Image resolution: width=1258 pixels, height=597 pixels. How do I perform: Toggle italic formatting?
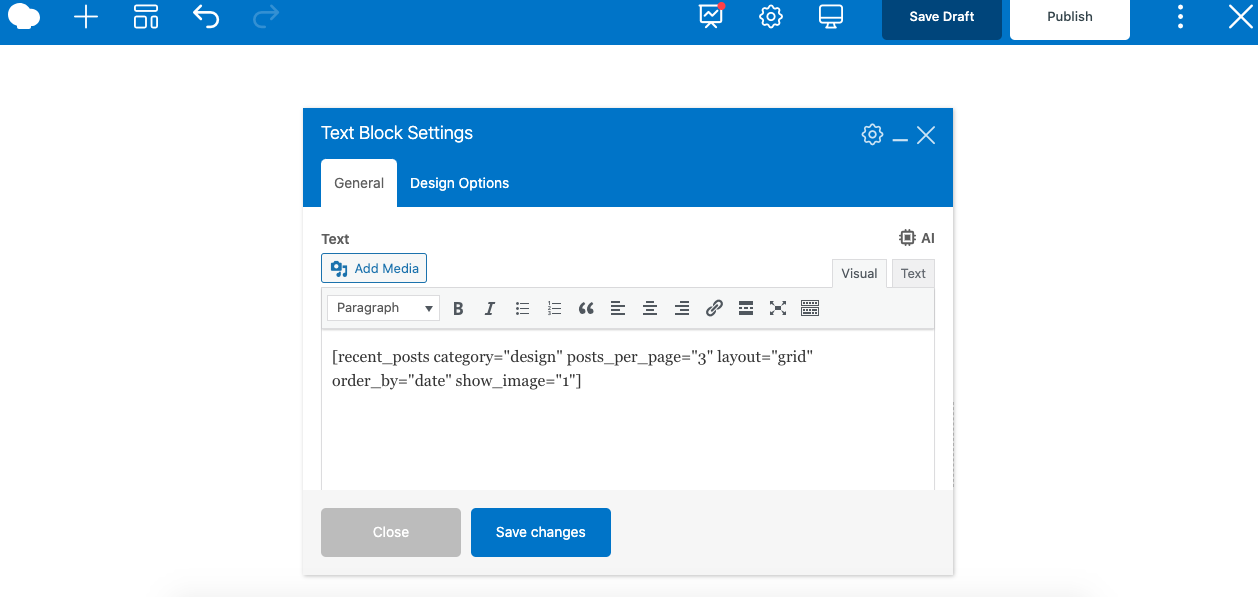[x=489, y=308]
